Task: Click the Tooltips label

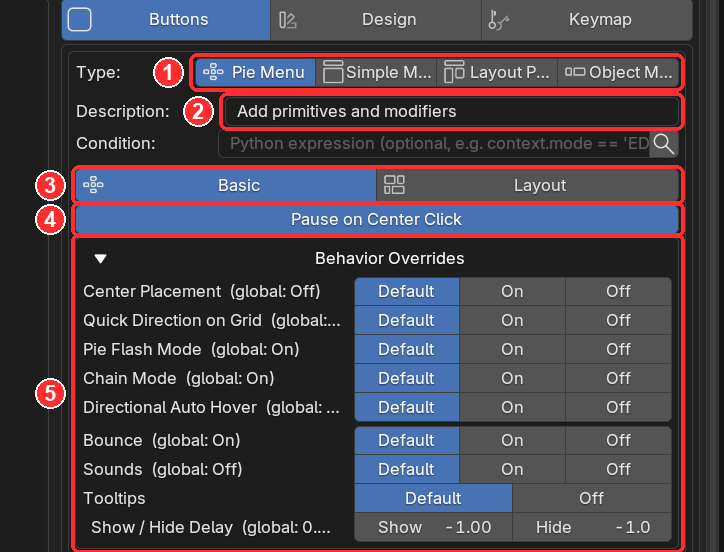Action: (x=114, y=498)
